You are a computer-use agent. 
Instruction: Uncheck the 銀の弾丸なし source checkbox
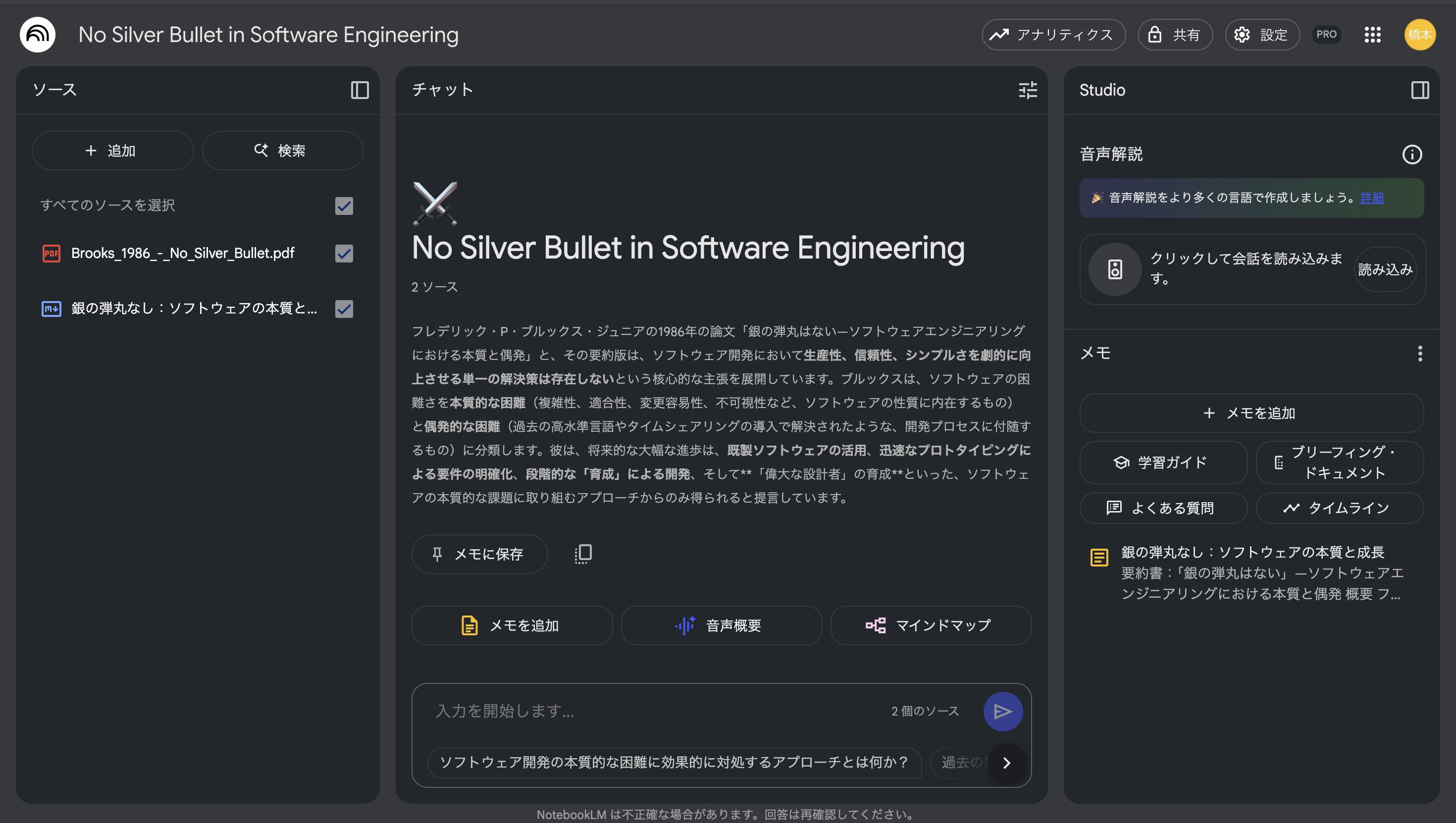[x=344, y=309]
